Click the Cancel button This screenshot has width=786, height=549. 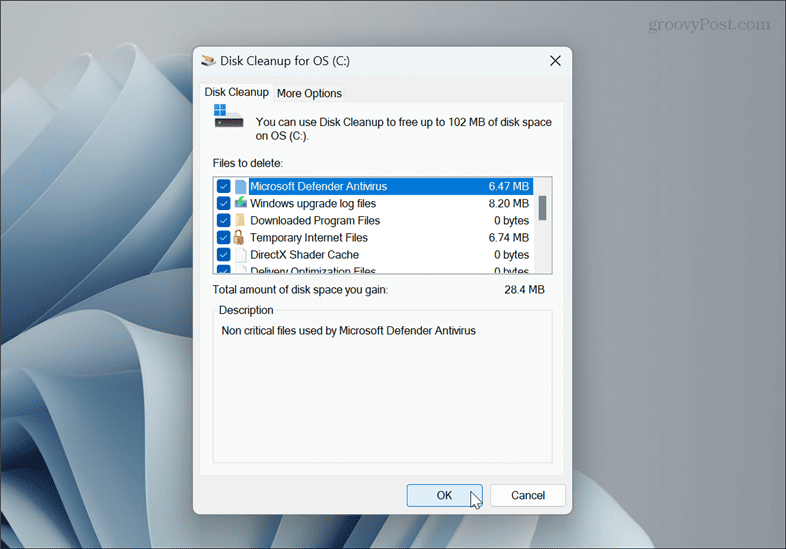pyautogui.click(x=528, y=495)
